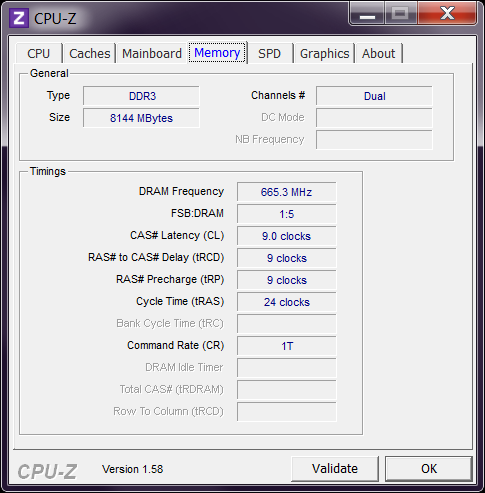The height and width of the screenshot is (493, 485).
Task: Click the DRAM Frequency 665.3 MHz value
Action: (x=287, y=192)
